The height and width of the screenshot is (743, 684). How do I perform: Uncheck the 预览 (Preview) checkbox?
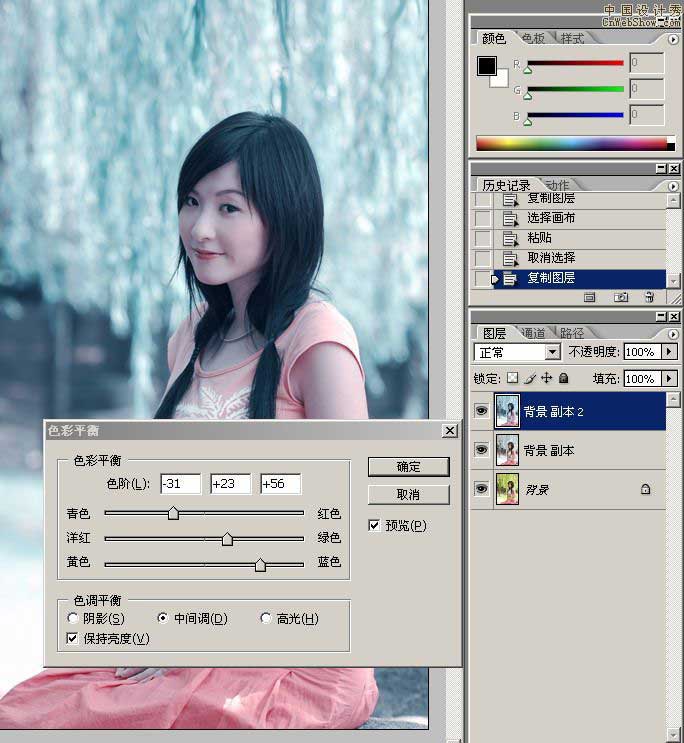pos(375,525)
